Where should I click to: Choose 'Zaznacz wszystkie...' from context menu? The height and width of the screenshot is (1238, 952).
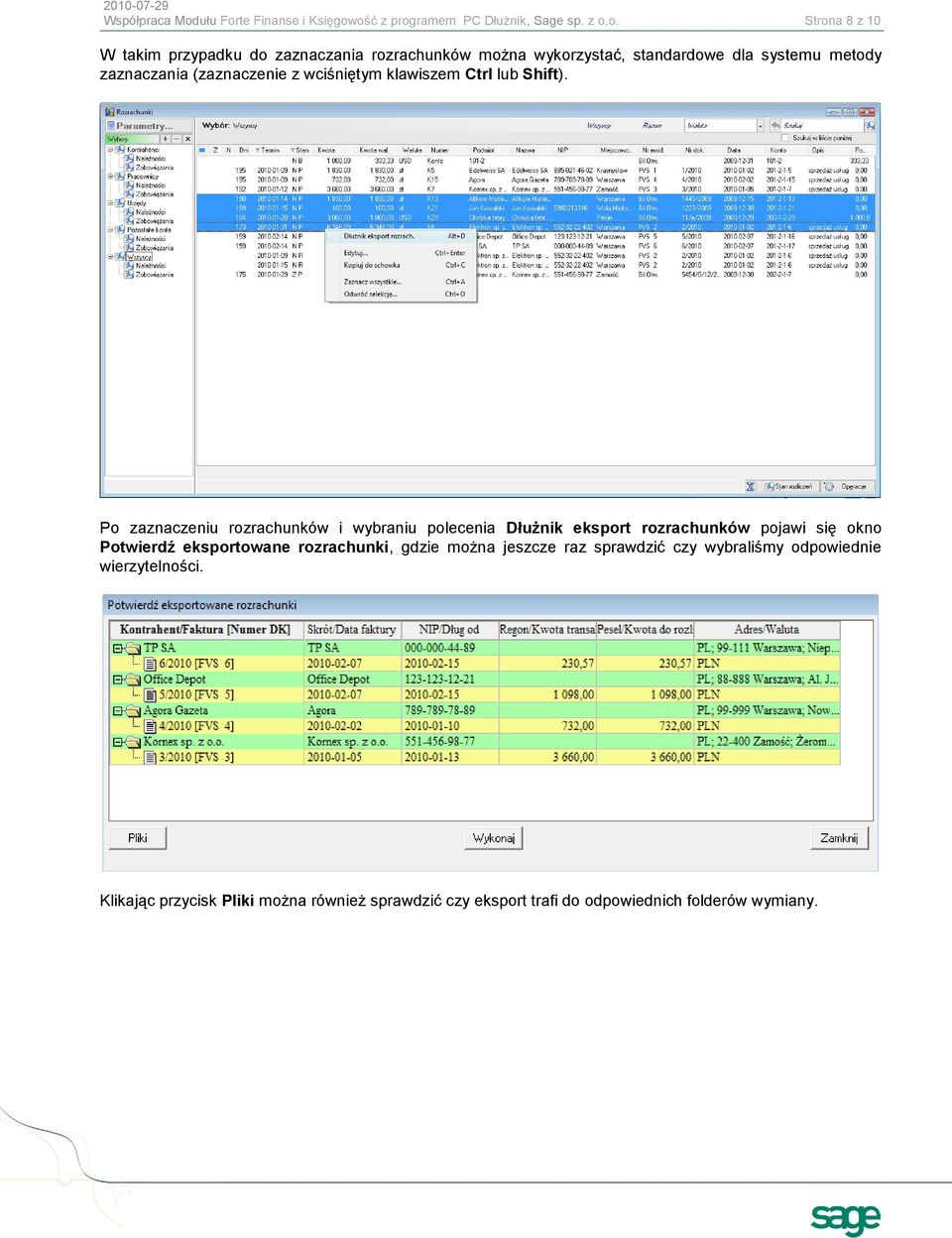401,282
